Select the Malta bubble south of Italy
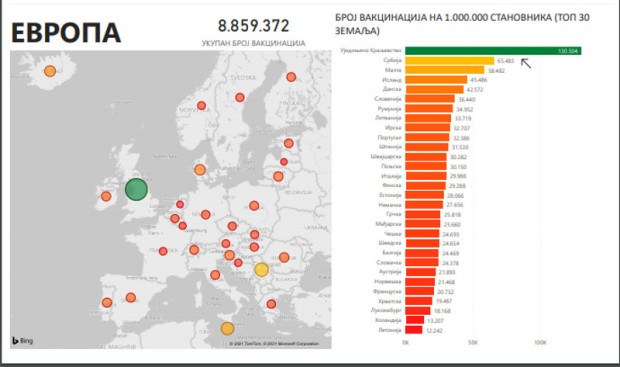 pos(227,328)
